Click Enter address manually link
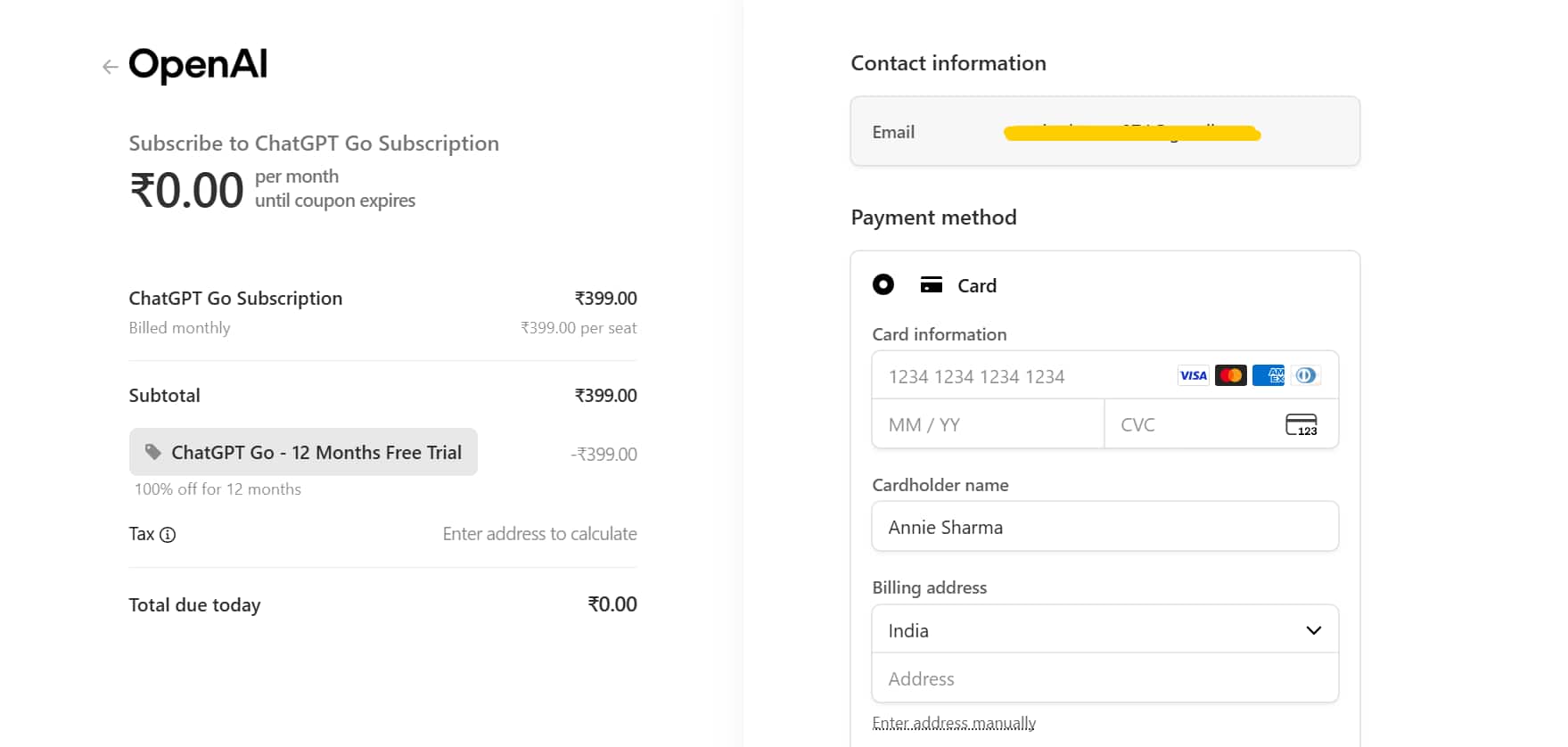Screen dimensions: 1568x747 tap(954, 723)
